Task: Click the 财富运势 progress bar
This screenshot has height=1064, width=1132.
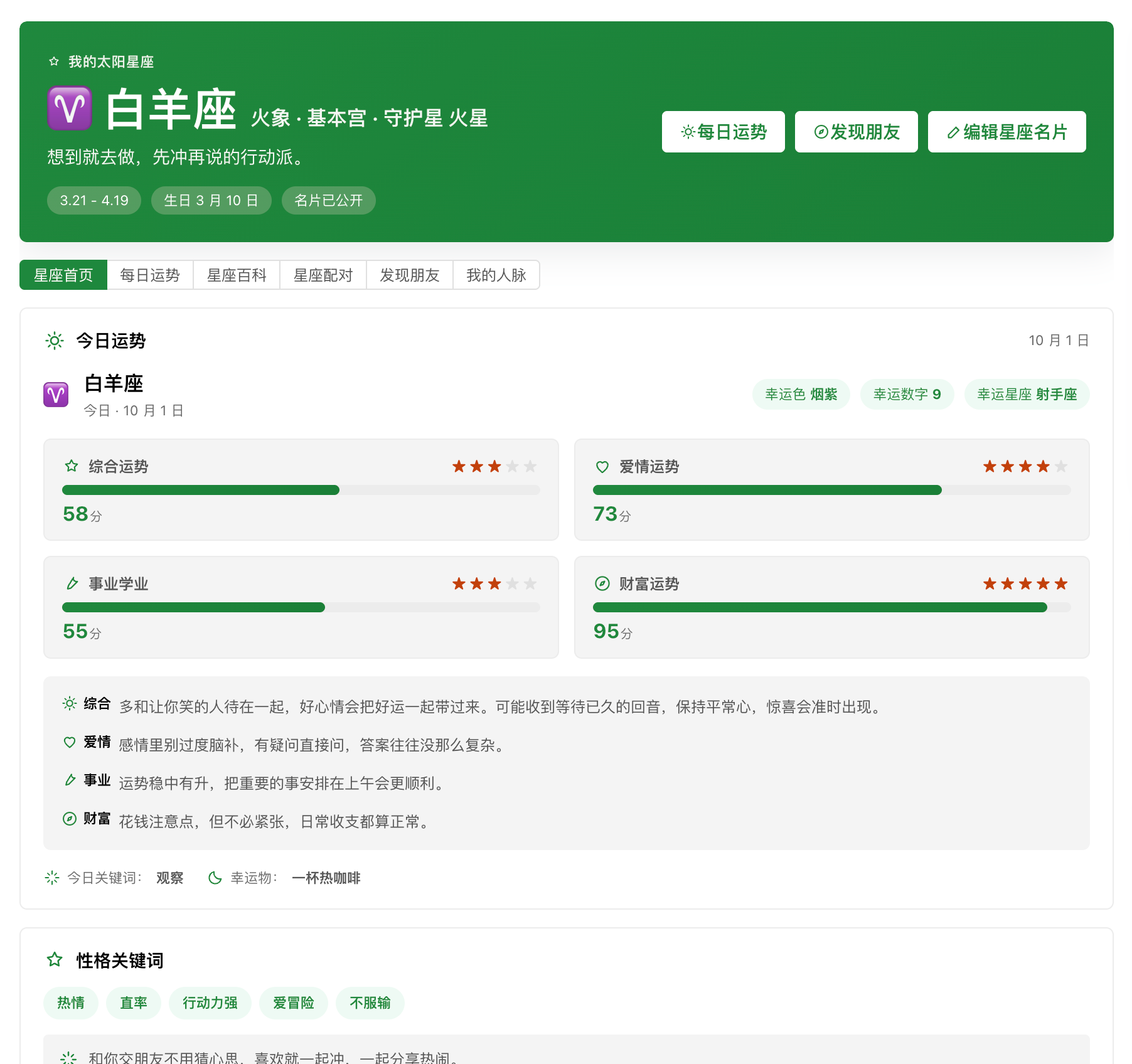Action: tap(831, 607)
